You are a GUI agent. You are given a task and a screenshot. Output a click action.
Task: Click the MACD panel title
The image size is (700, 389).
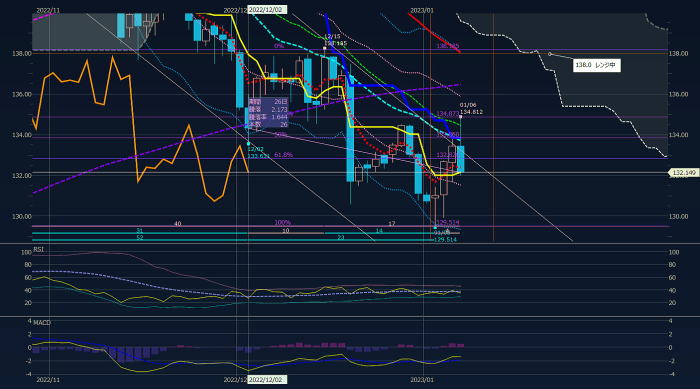(42, 322)
